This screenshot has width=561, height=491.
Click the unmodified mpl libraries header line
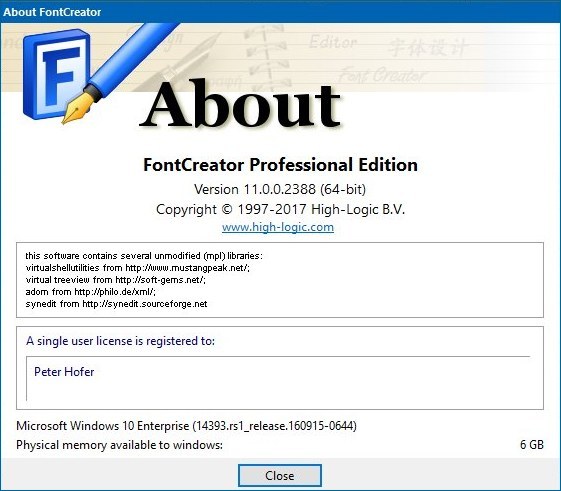[144, 256]
